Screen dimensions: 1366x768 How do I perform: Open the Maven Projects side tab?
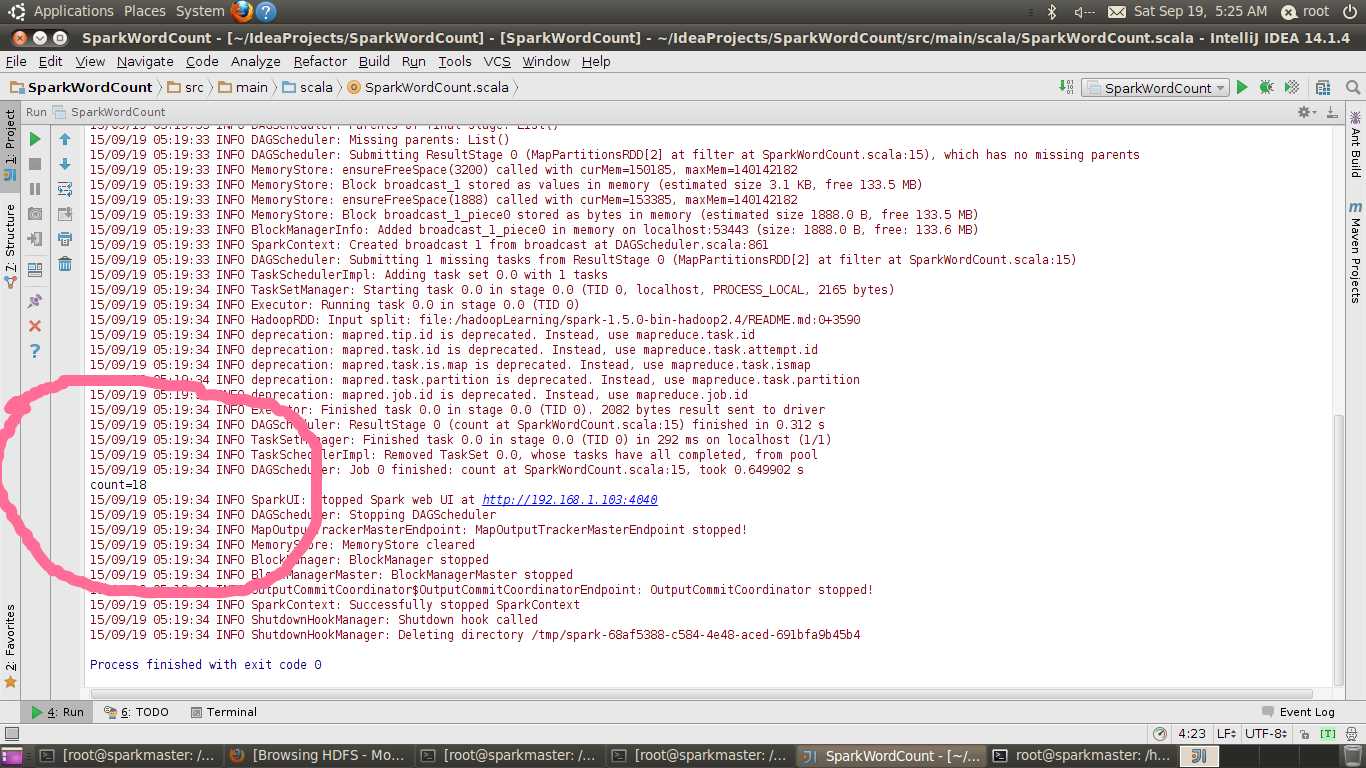(1356, 252)
